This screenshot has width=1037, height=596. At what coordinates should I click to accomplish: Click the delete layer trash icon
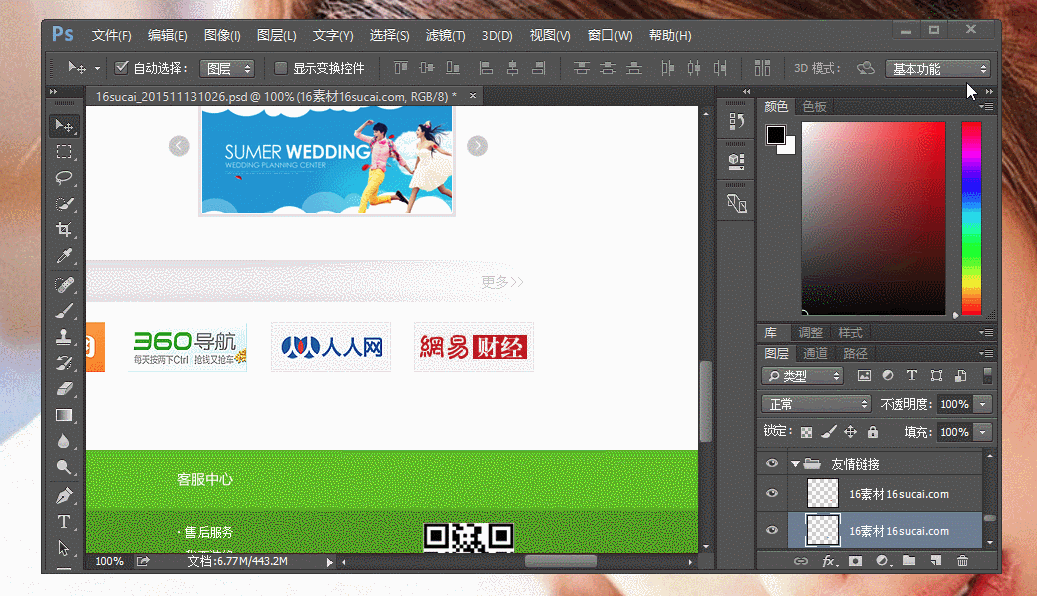(962, 561)
